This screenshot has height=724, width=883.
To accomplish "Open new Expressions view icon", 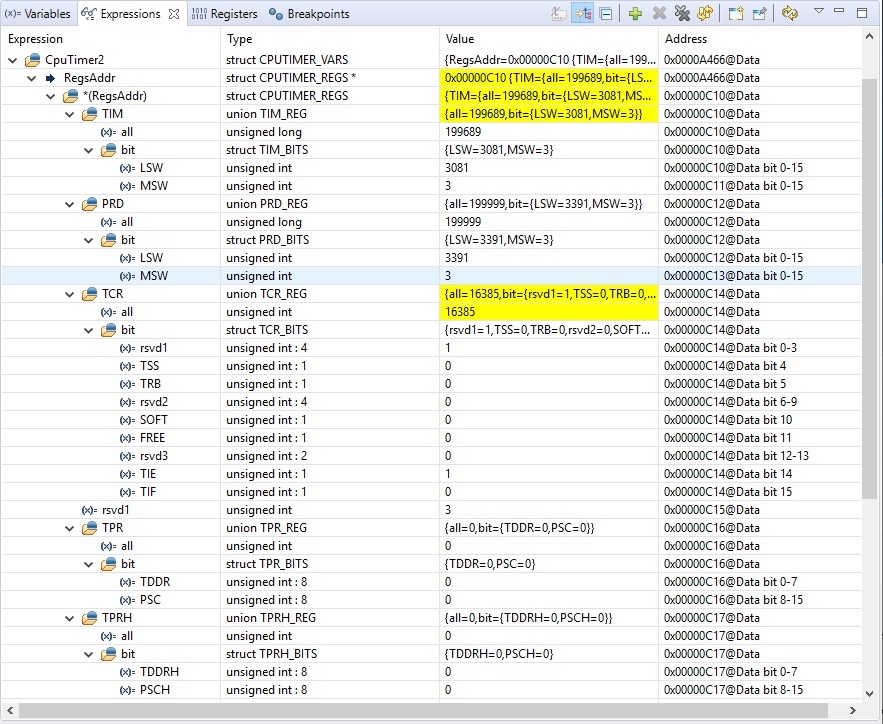I will 736,14.
